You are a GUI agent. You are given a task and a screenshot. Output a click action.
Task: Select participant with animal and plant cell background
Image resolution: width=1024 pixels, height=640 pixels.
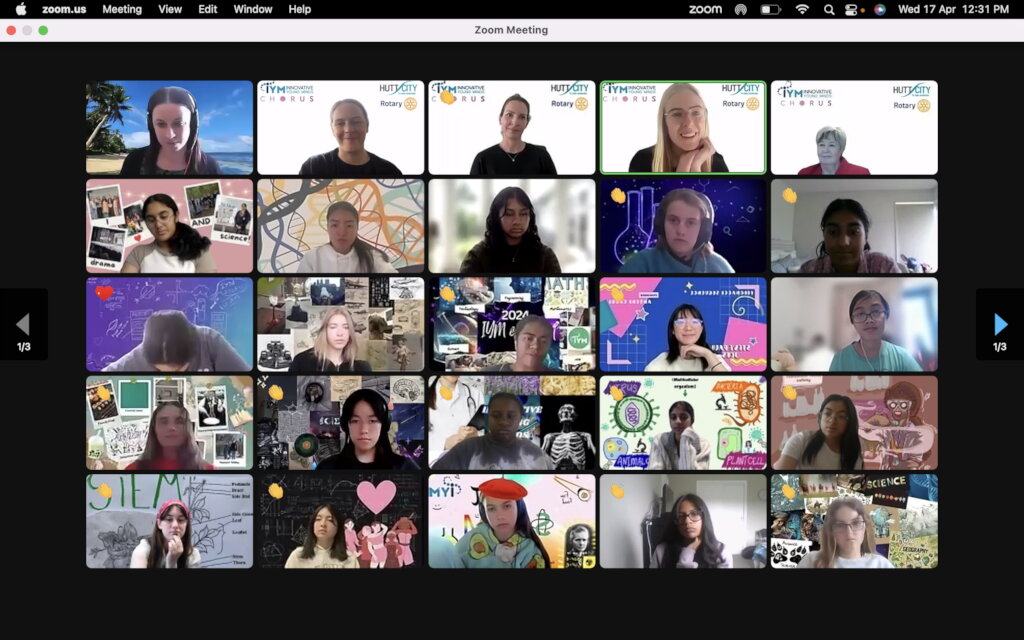(683, 423)
